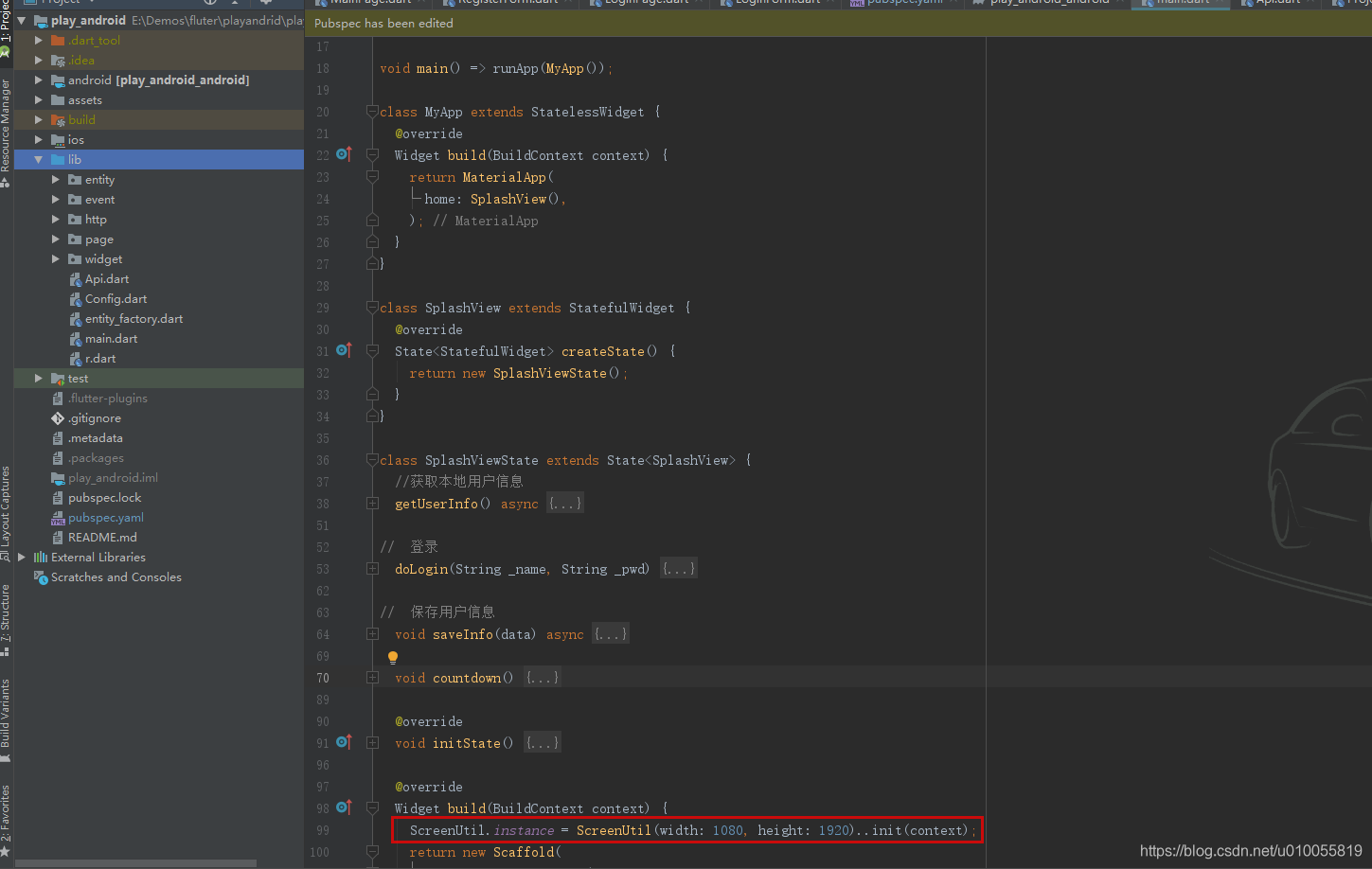This screenshot has width=1372, height=869.
Task: Click the yellow light bulb intention icon
Action: tap(393, 657)
